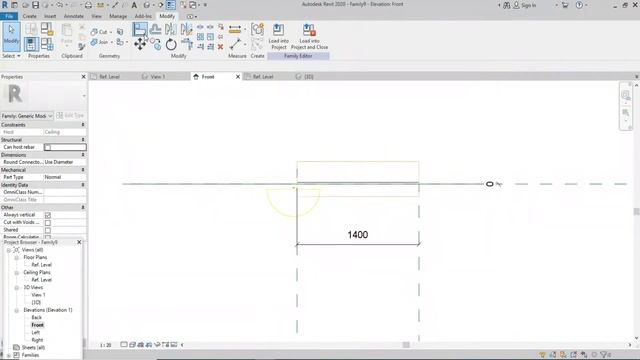The width and height of the screenshot is (640, 360).
Task: Click the Print icon in quick access
Action: tap(88, 5)
